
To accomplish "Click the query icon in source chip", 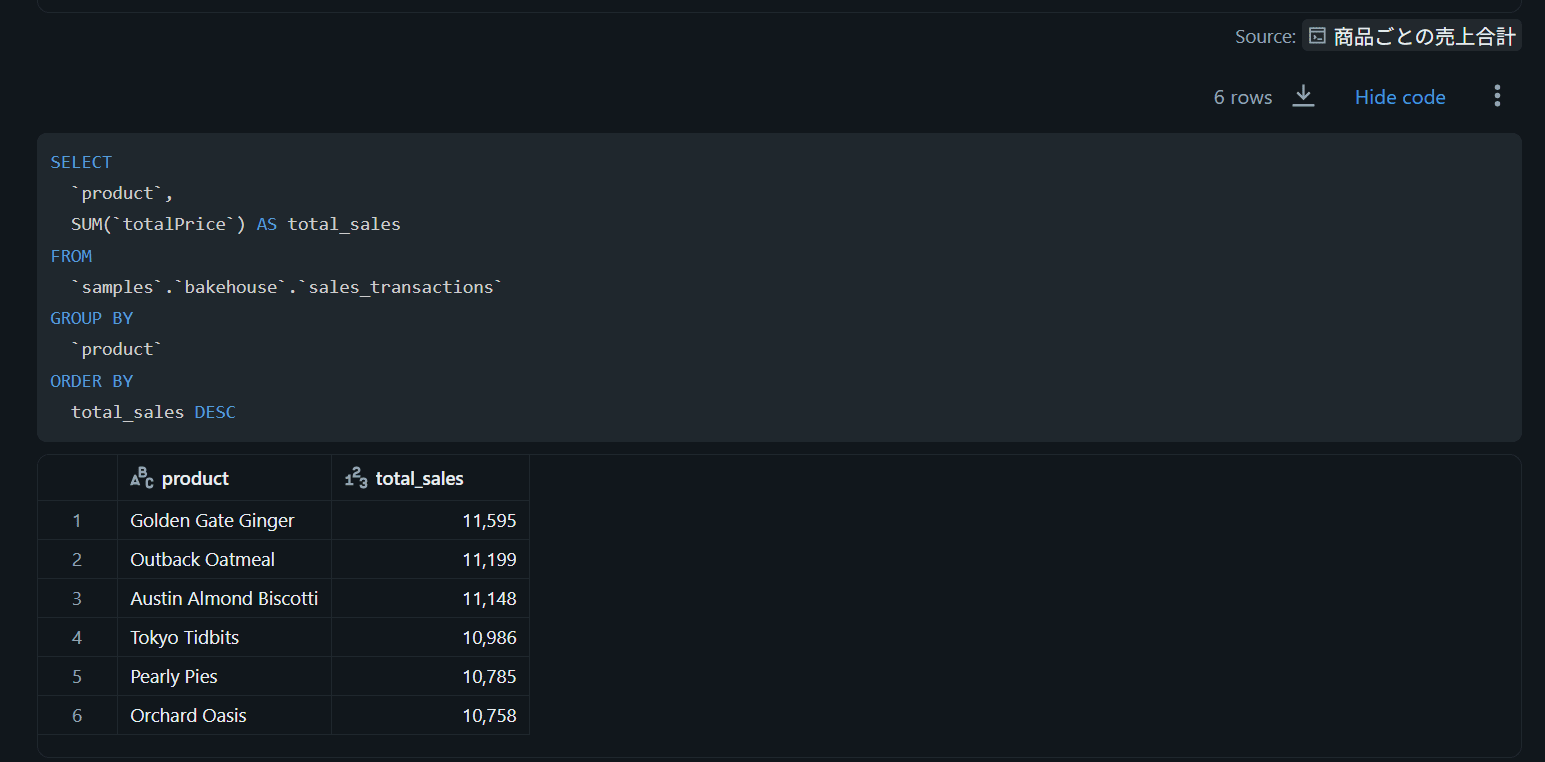I will (1318, 36).
